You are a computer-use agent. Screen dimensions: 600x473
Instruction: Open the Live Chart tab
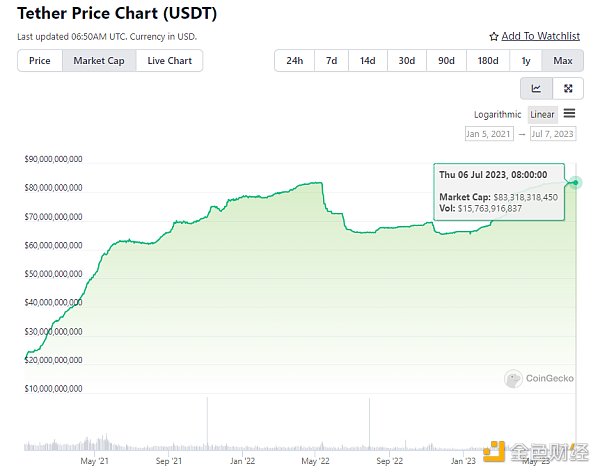click(x=170, y=60)
